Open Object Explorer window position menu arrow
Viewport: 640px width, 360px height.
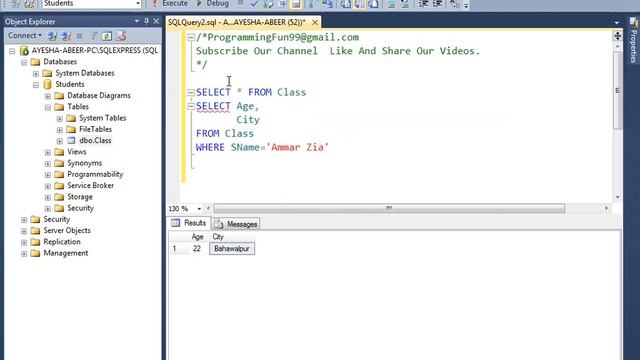tap(137, 21)
